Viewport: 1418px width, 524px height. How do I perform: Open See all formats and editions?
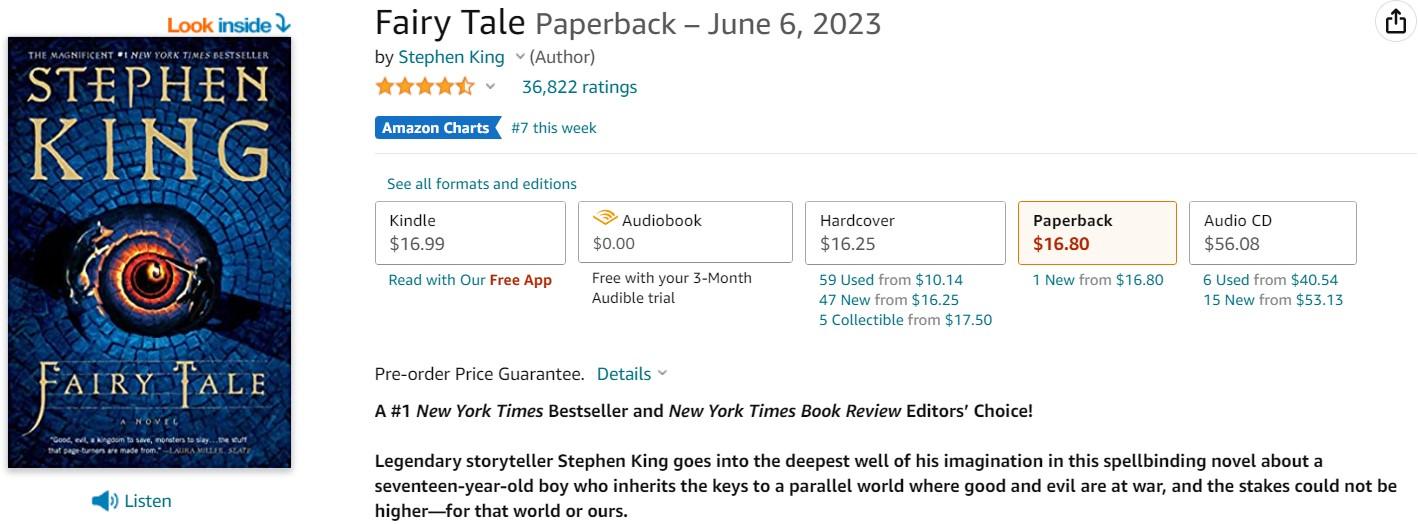(482, 184)
